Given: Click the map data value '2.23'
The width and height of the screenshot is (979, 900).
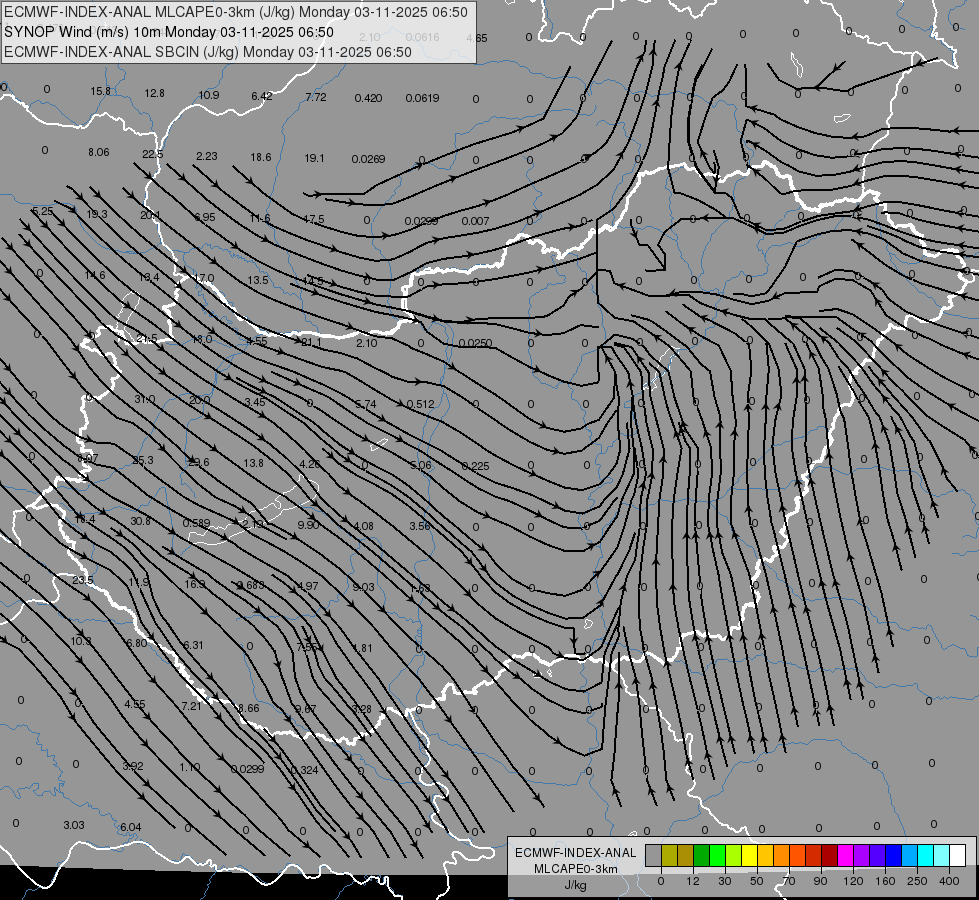Looking at the screenshot, I should coord(207,156).
